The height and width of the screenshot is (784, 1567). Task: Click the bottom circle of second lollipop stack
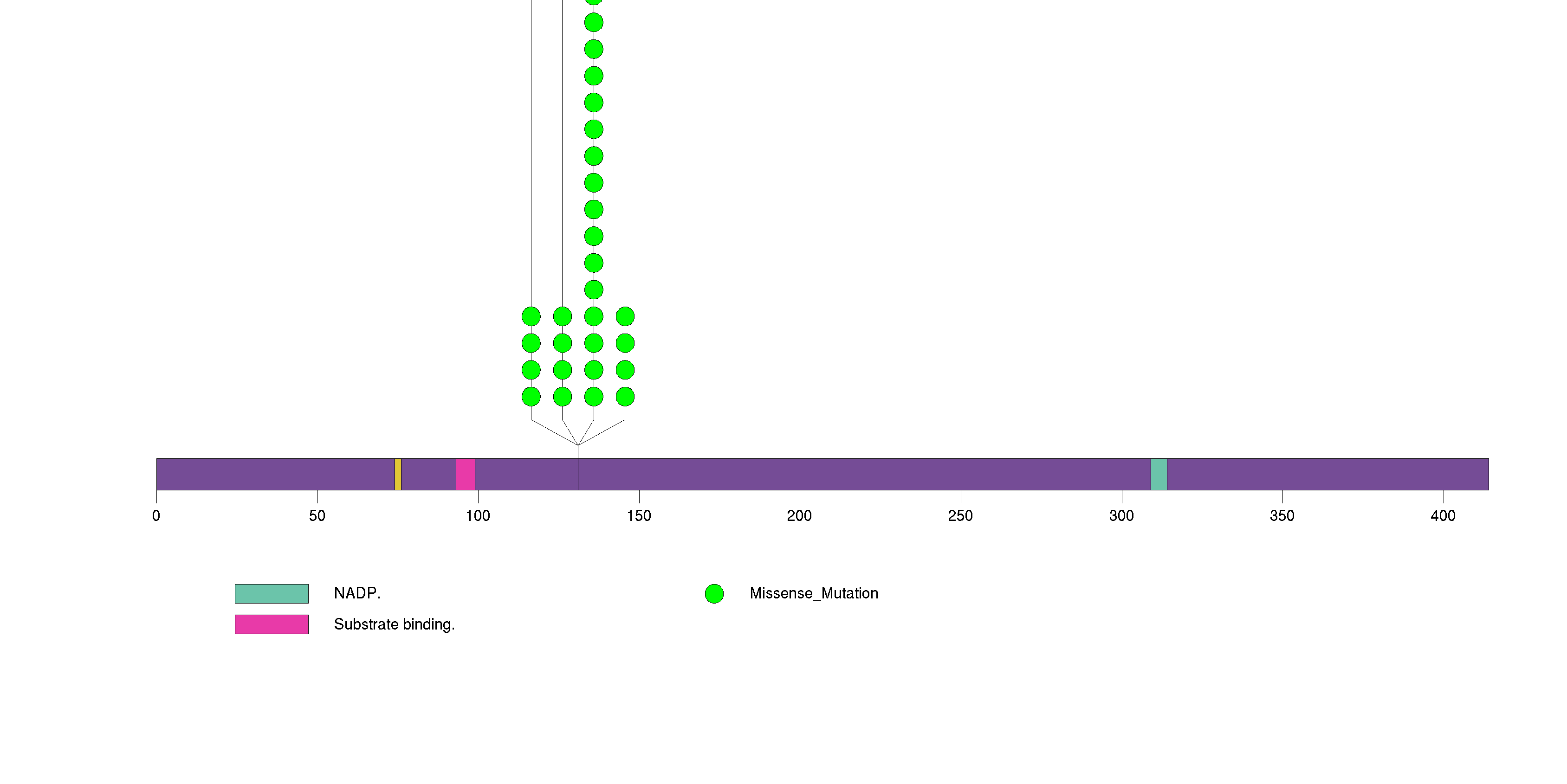pyautogui.click(x=563, y=397)
